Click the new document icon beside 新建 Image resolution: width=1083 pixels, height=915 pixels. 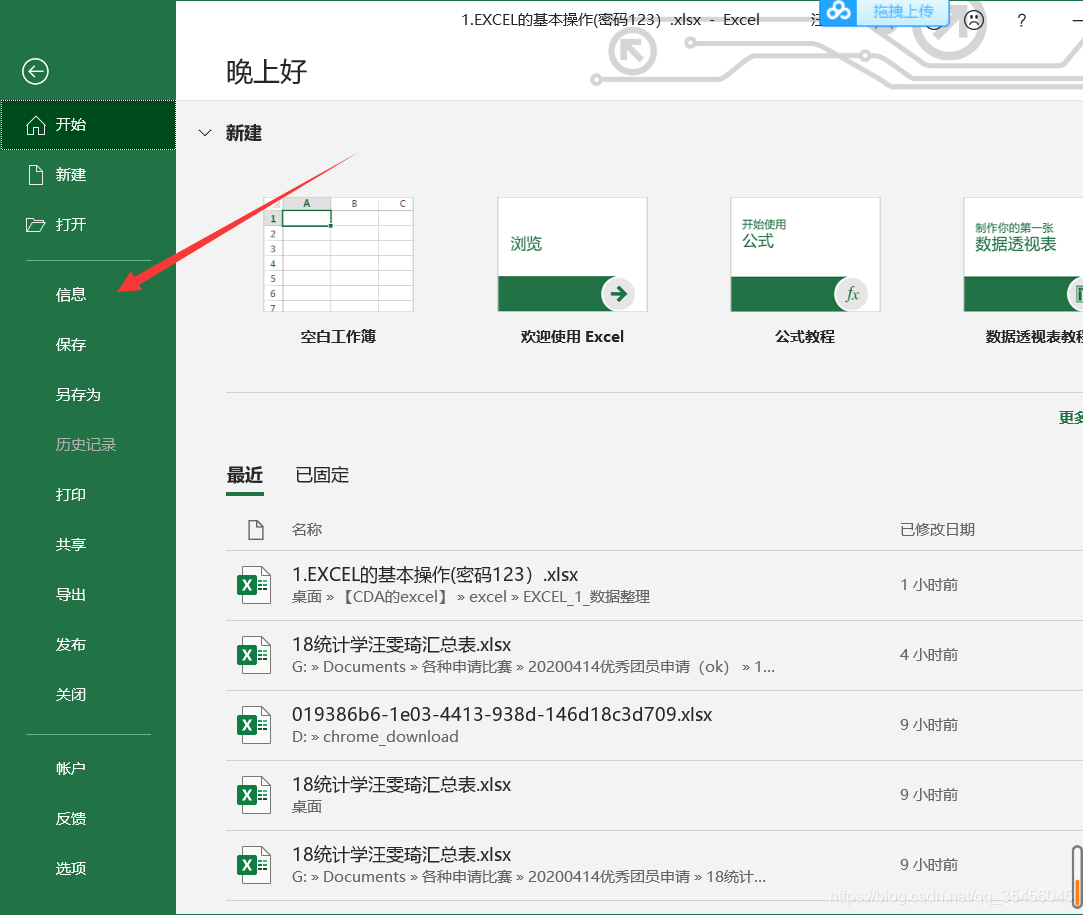[x=35, y=175]
